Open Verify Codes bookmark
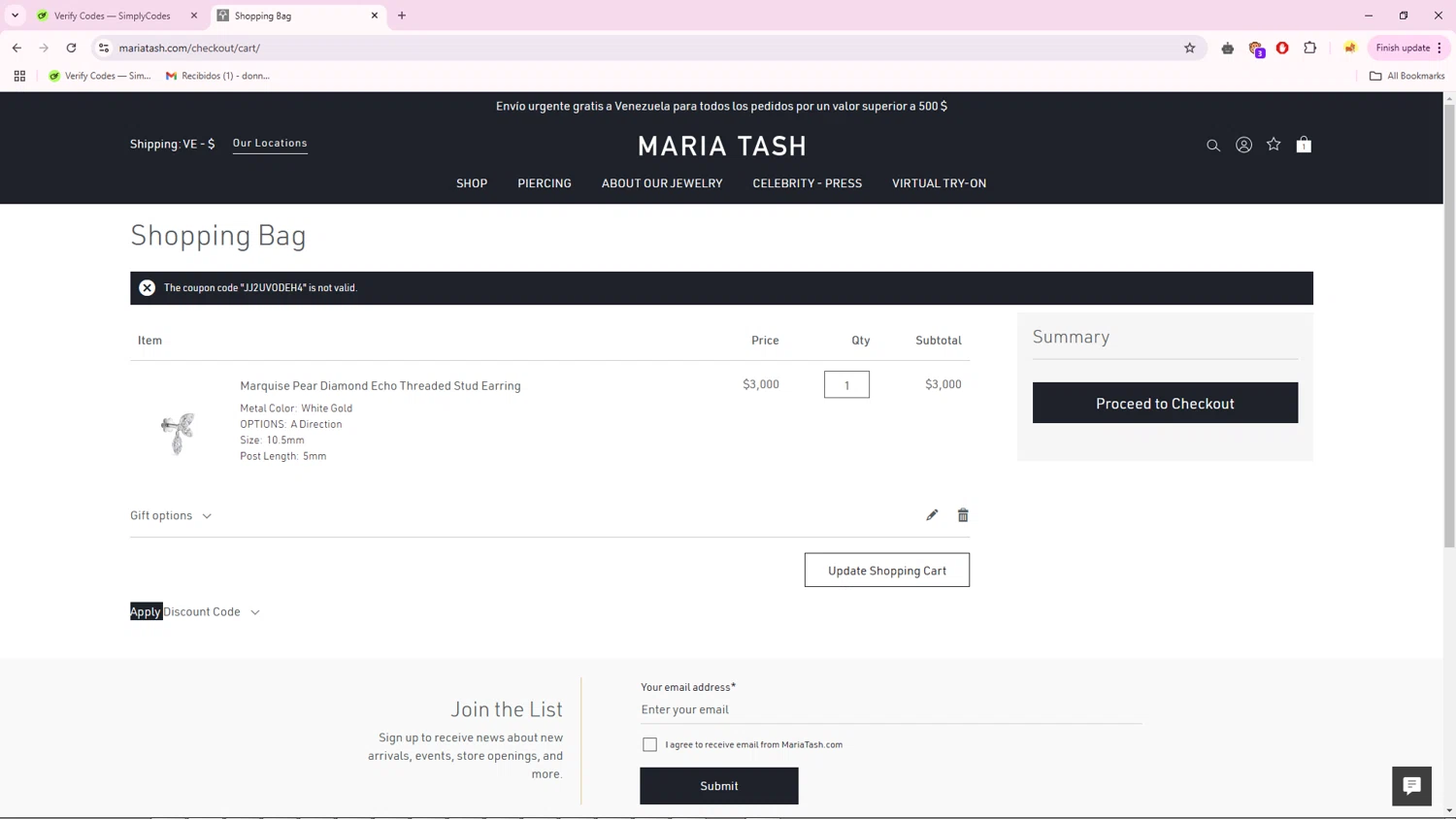1456x819 pixels. point(100,76)
